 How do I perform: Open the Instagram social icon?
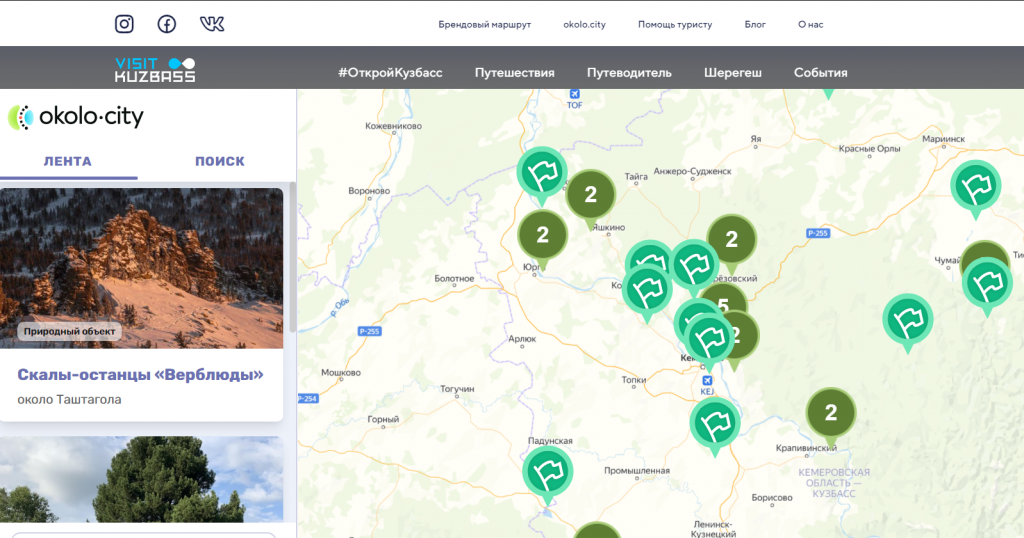(124, 24)
